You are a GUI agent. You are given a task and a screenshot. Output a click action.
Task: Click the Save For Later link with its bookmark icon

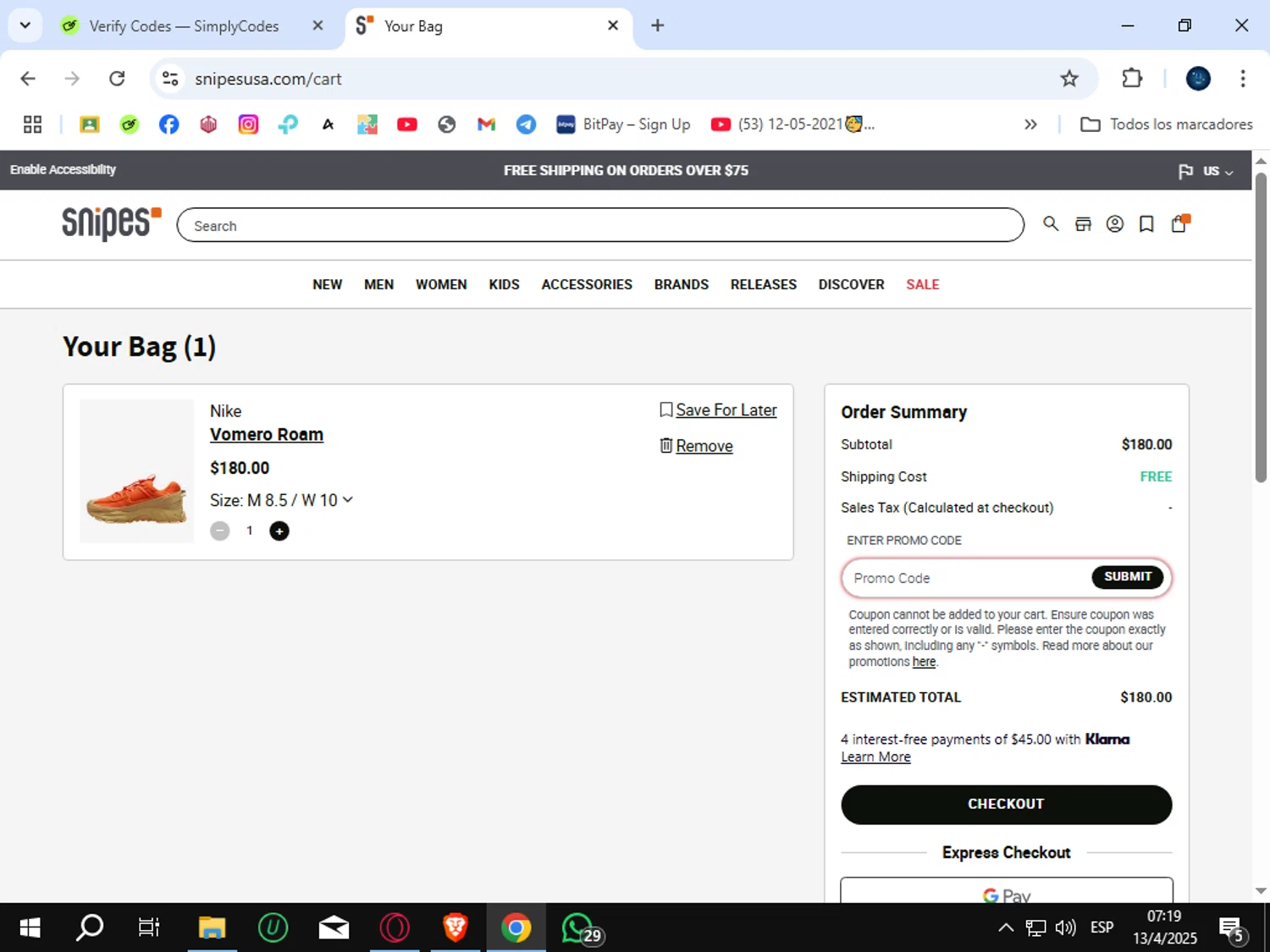tap(718, 410)
